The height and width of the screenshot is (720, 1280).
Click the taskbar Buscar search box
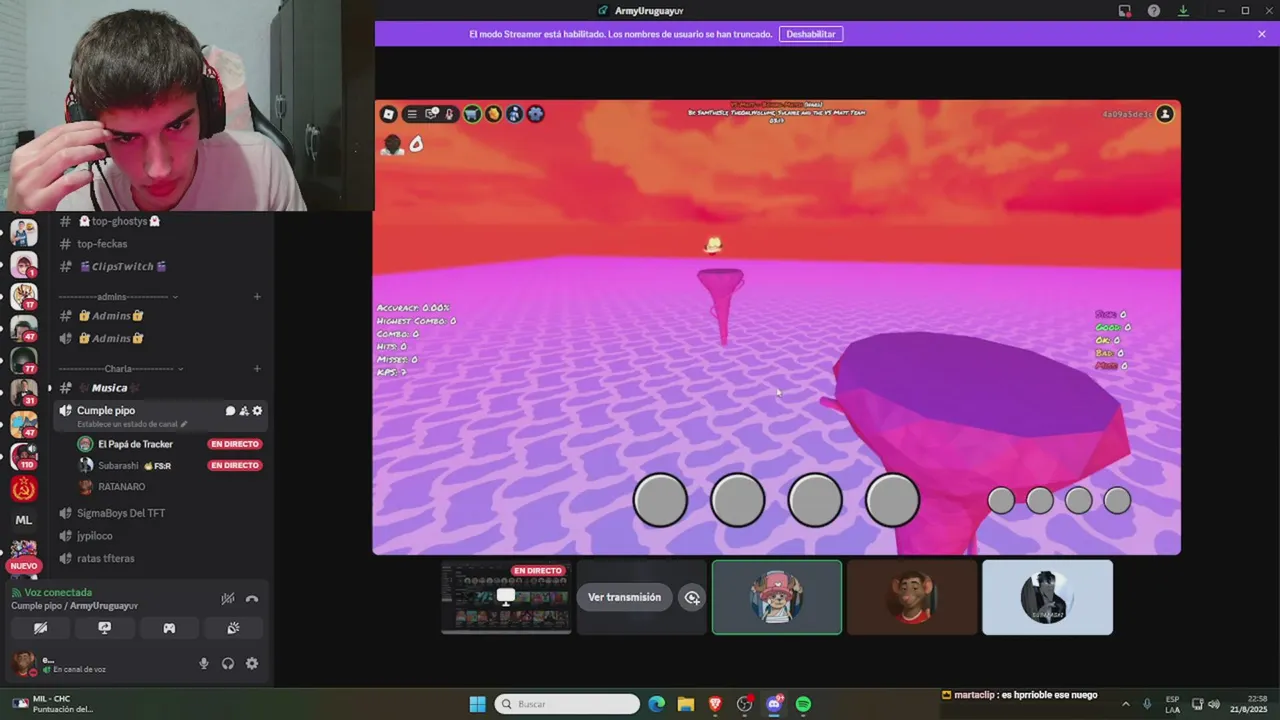pyautogui.click(x=567, y=704)
